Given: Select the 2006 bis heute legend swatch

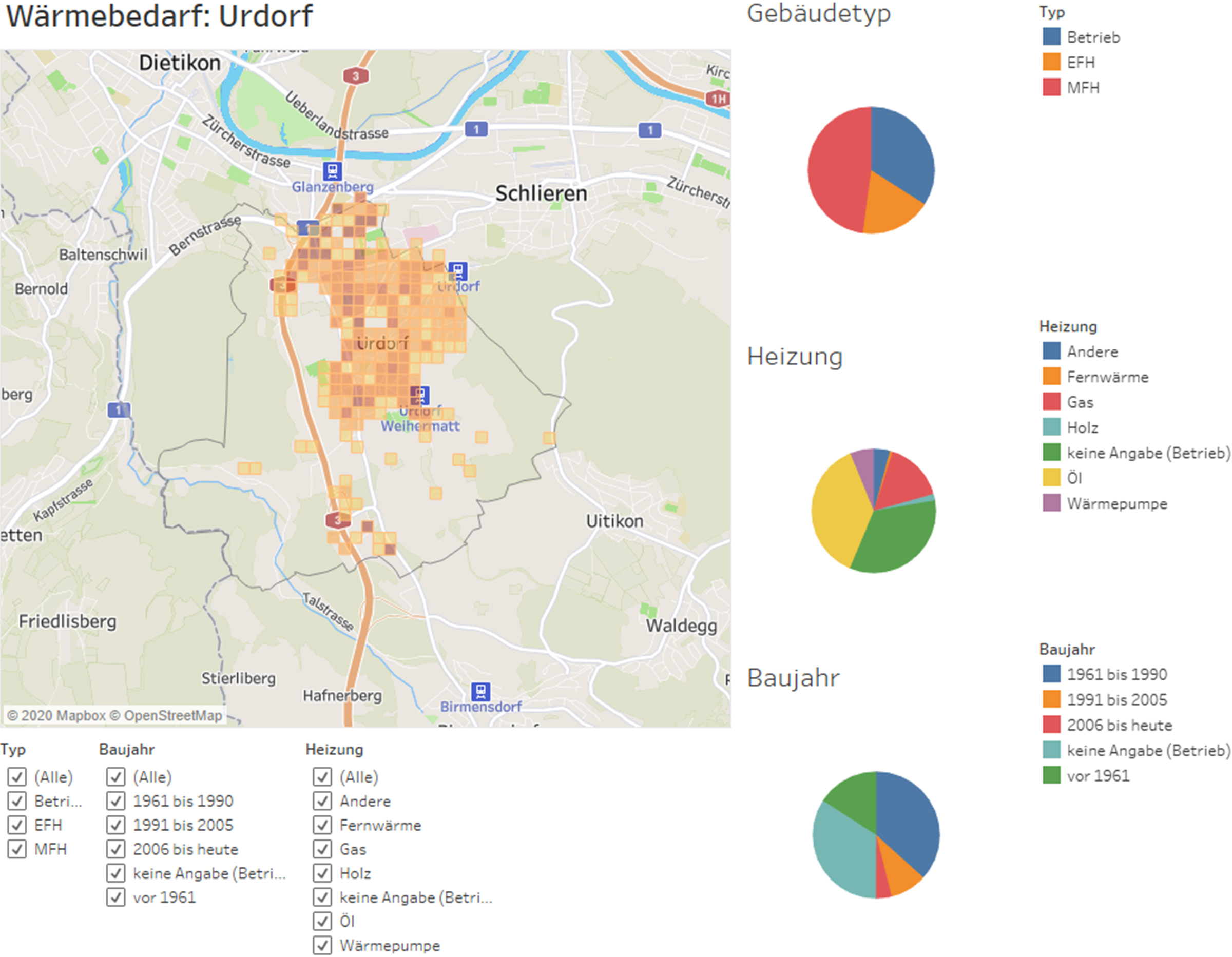Looking at the screenshot, I should 1051,725.
